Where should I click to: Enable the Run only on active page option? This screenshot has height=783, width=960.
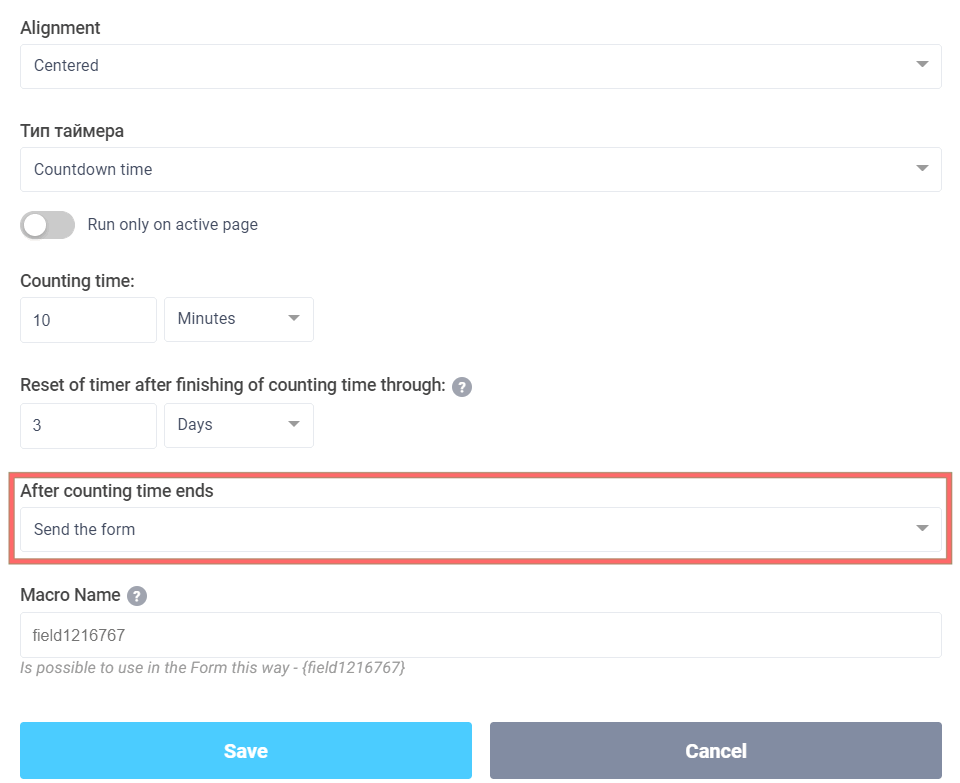coord(47,225)
